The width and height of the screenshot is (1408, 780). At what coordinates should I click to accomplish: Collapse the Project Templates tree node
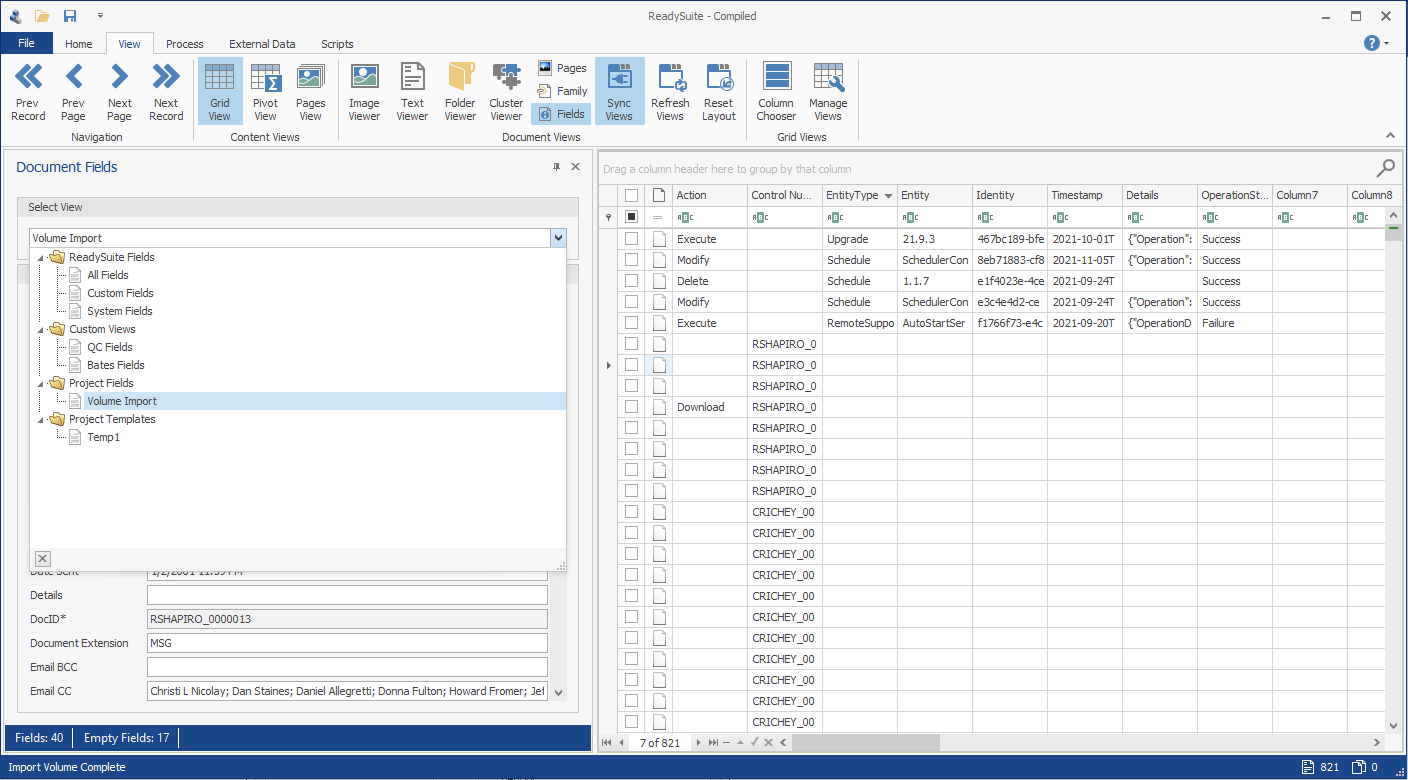(x=41, y=419)
